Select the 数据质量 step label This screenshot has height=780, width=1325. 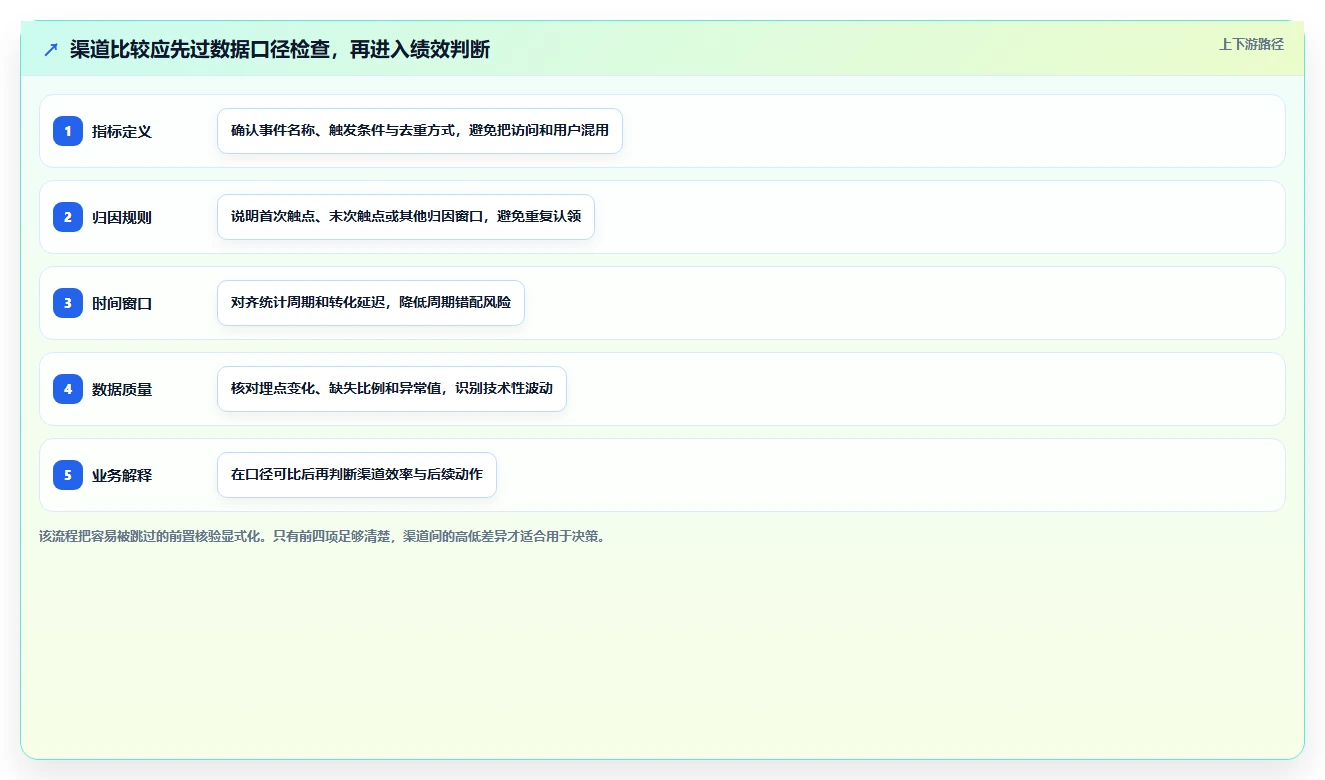(122, 389)
